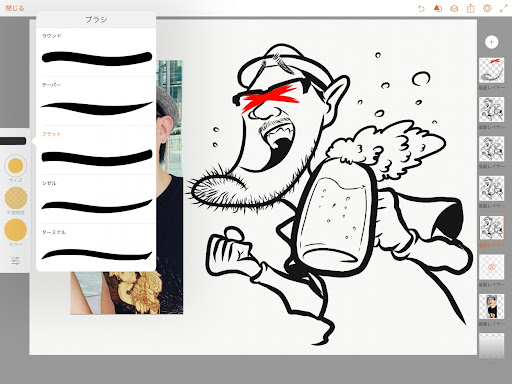Select the ラウンド round brush
The image size is (512, 384).
pos(96,52)
